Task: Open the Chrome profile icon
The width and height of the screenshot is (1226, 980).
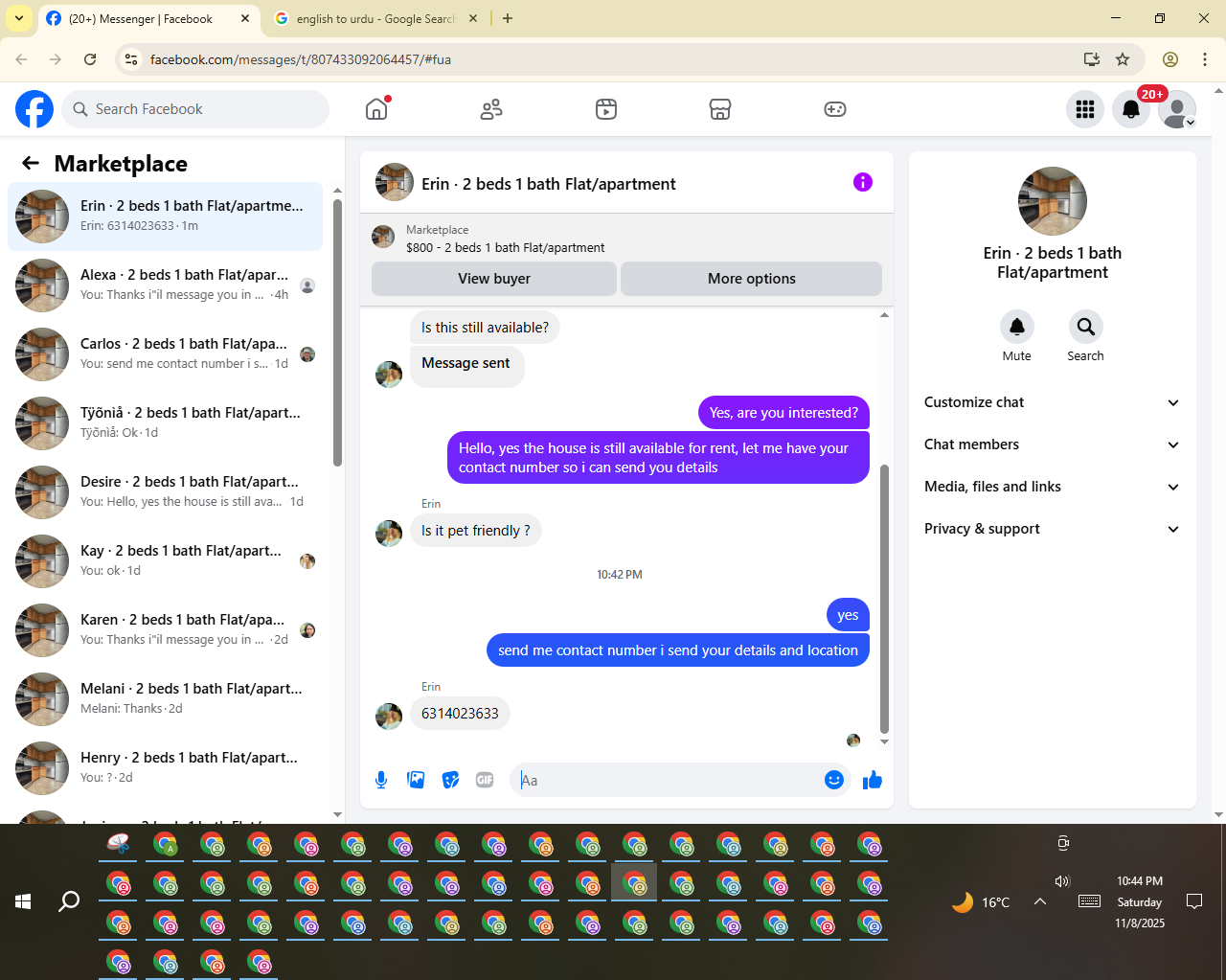Action: (x=1170, y=59)
